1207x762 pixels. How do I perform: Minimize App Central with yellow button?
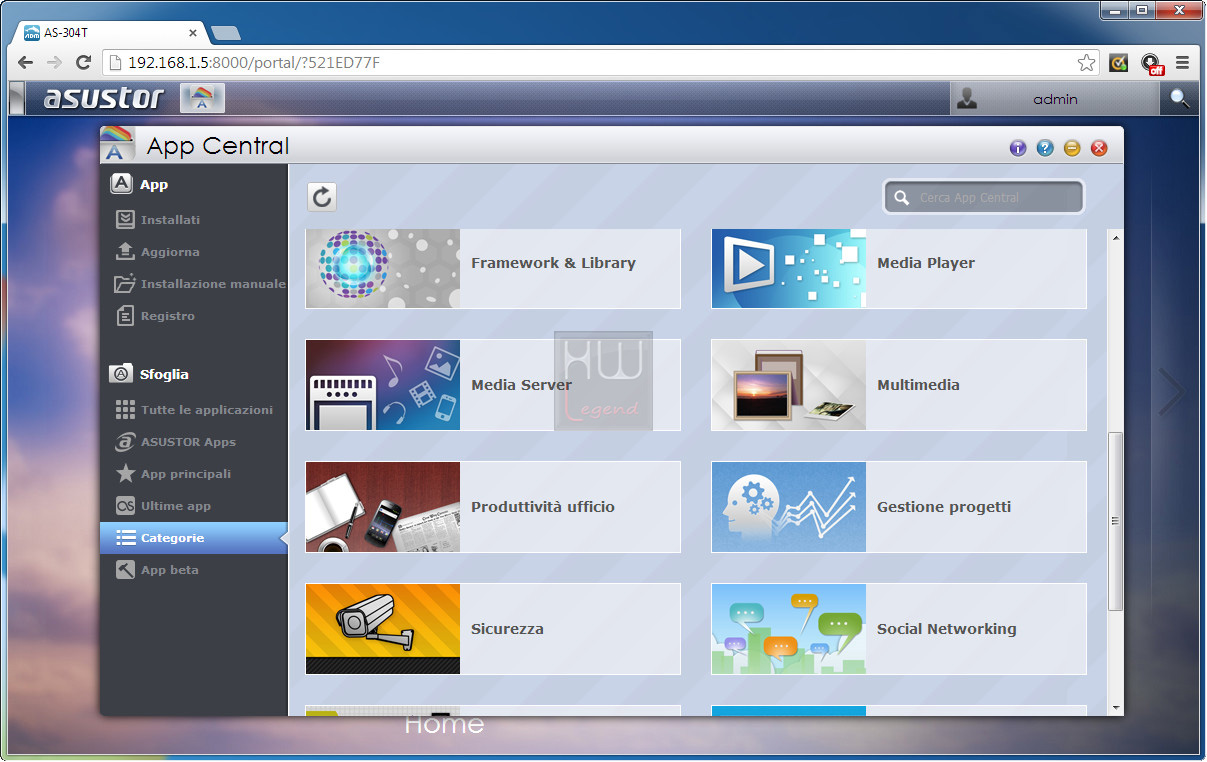pos(1072,148)
